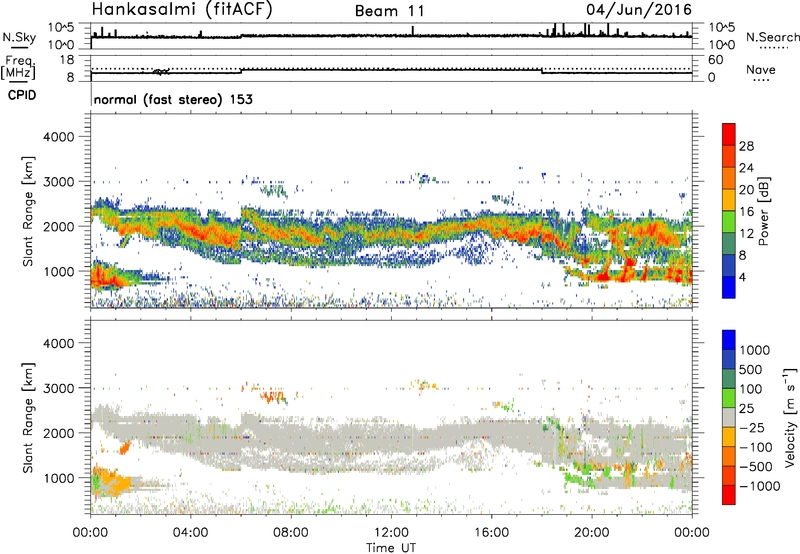This screenshot has height=554, width=800.
Task: Click the 18 tick on frequency axis
Action: click(67, 59)
